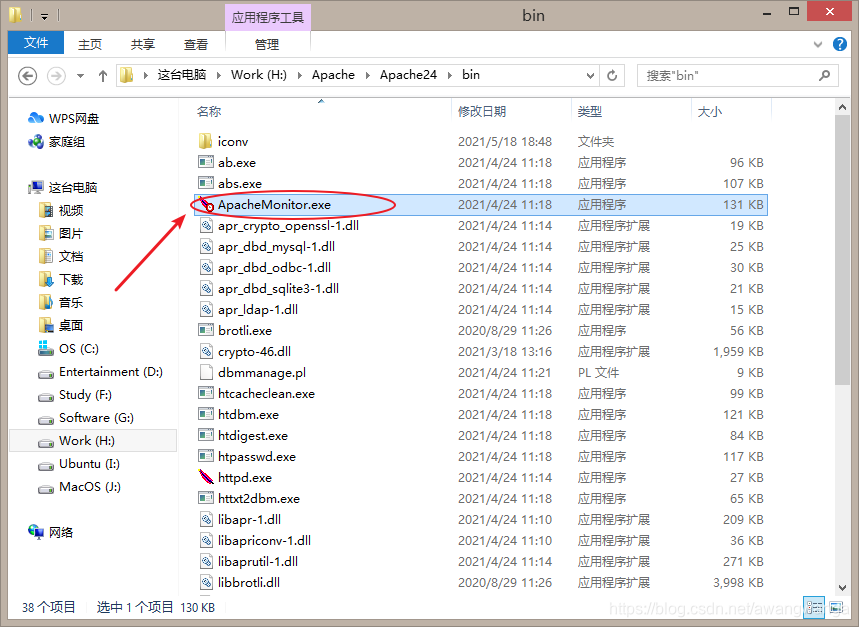Click the OS (C:) drive icon
Viewport: 859px width, 627px height.
click(46, 348)
